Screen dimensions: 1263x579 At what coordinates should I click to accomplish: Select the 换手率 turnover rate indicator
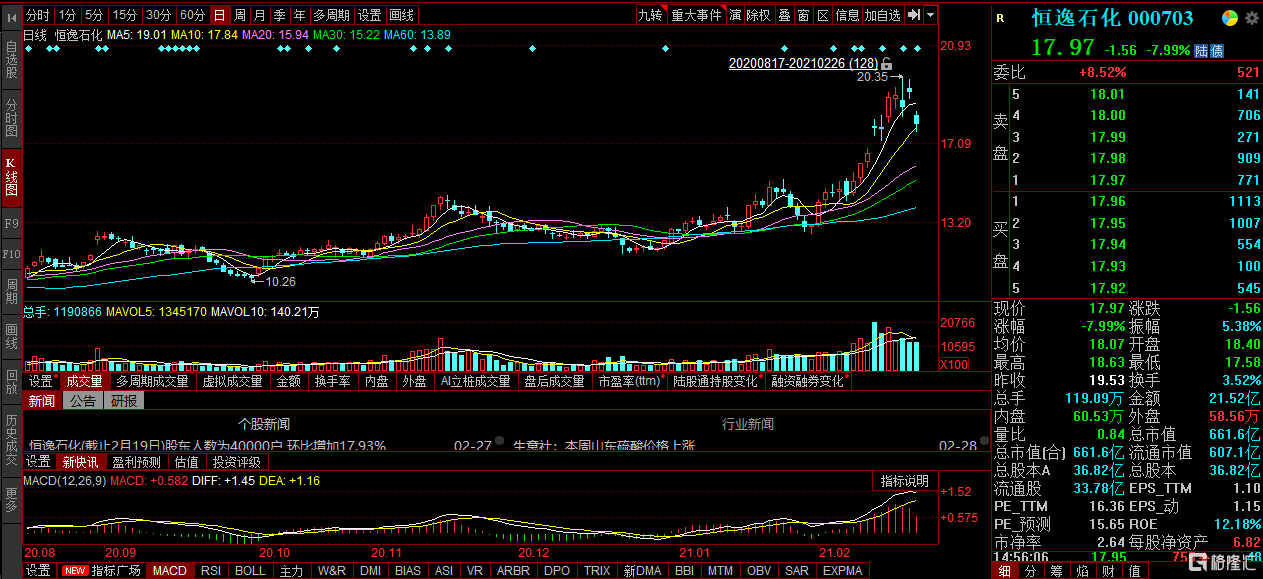click(x=332, y=381)
